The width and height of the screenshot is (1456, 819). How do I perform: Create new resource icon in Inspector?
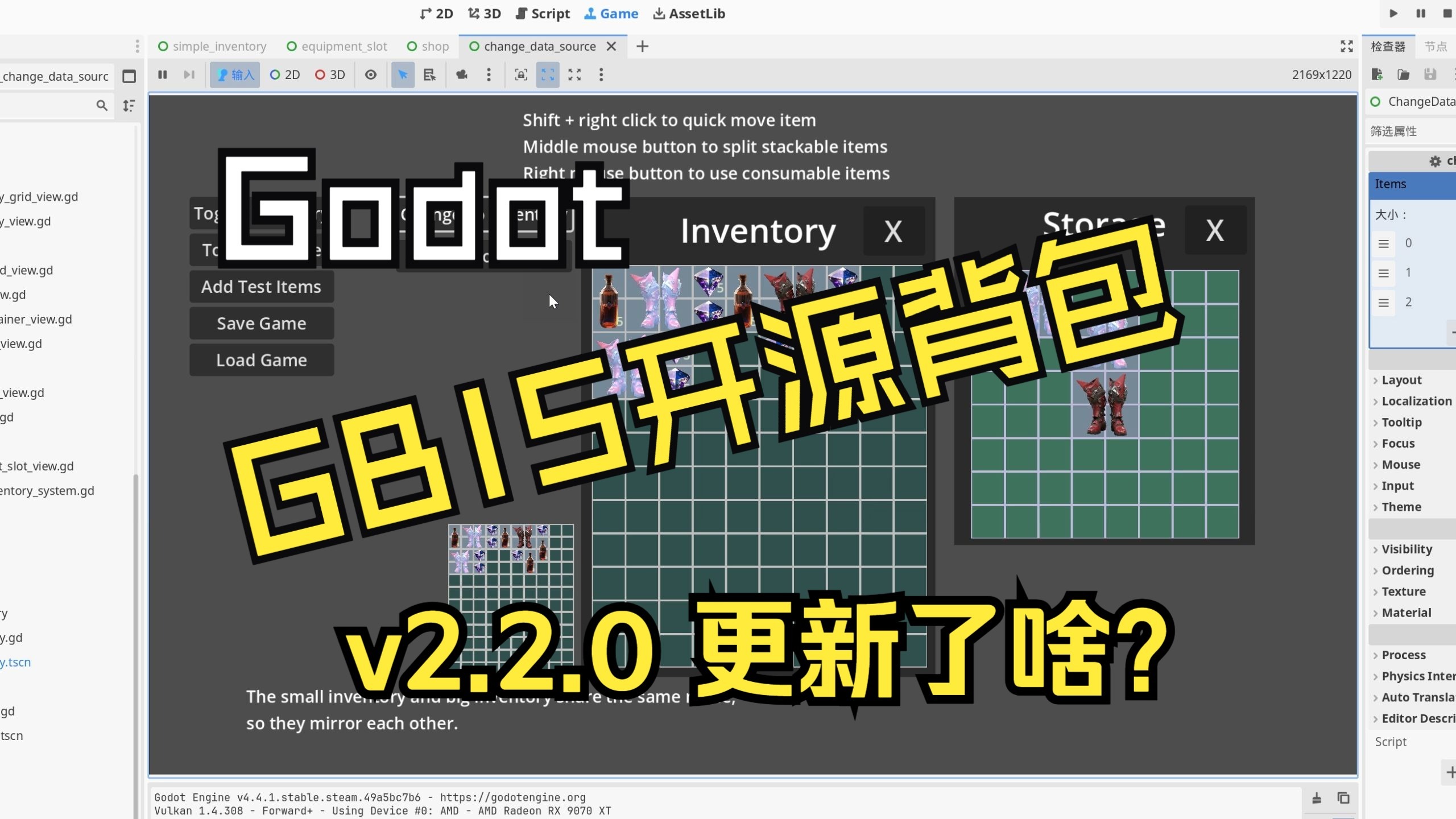point(1377,75)
